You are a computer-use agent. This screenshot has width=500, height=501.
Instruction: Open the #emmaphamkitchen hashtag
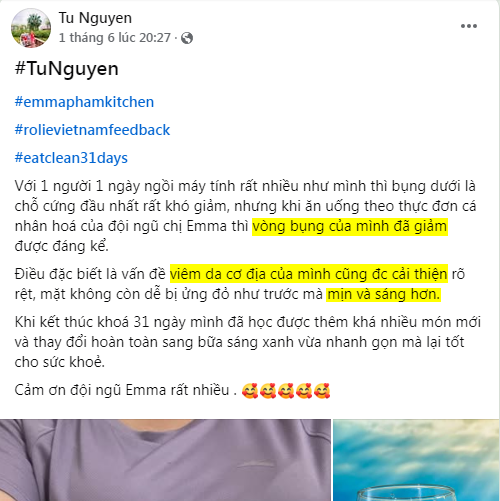click(x=84, y=102)
